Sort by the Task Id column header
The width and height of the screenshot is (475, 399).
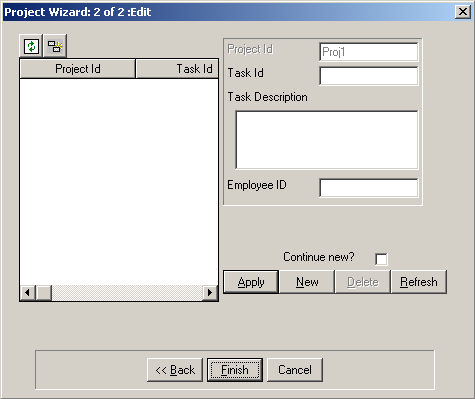[177, 69]
